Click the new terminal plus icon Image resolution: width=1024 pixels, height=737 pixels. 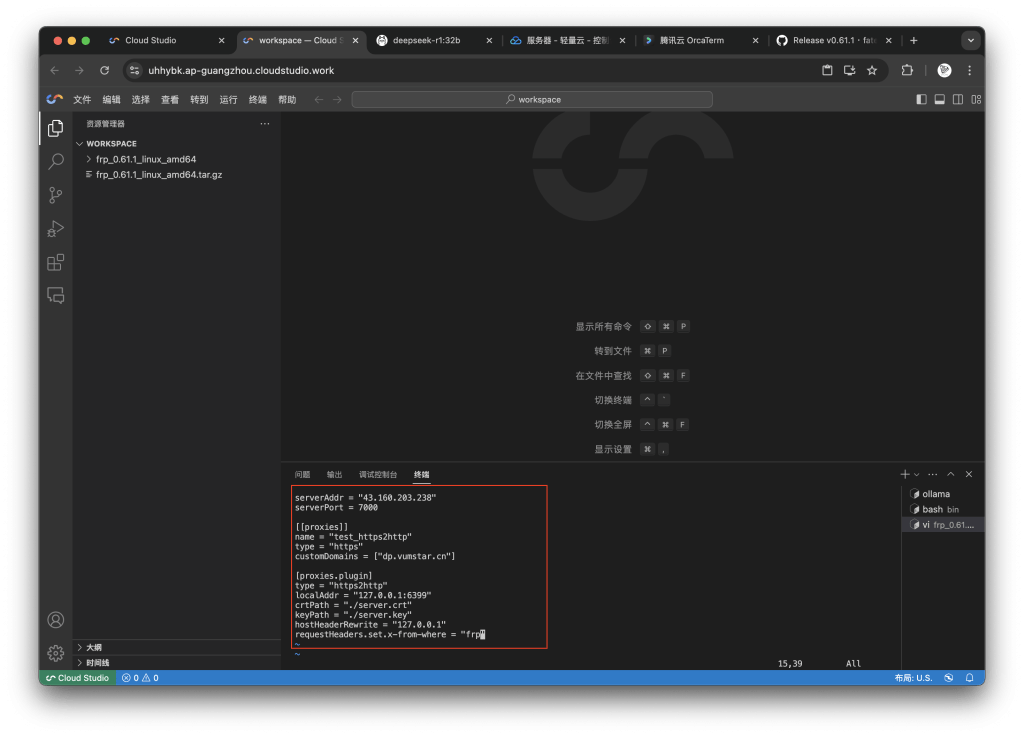point(904,474)
